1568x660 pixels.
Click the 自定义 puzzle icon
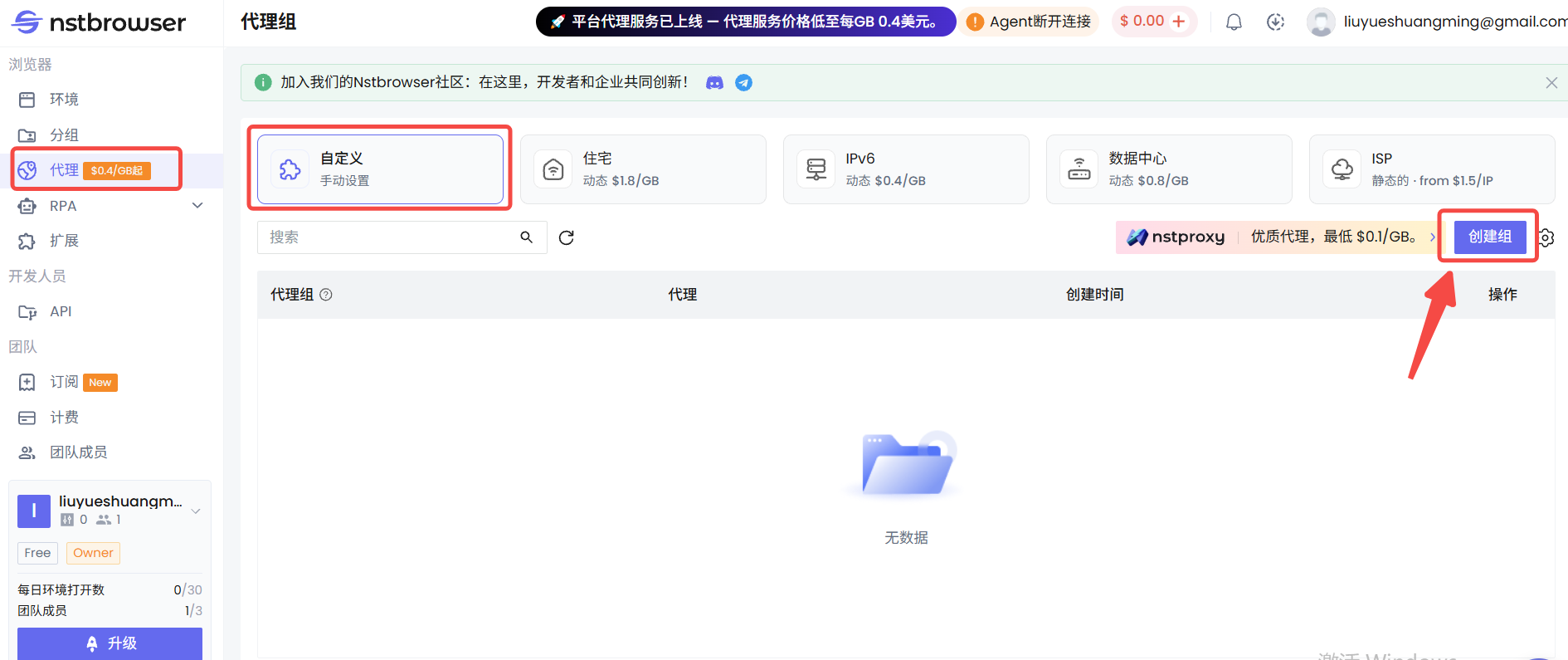(x=290, y=169)
